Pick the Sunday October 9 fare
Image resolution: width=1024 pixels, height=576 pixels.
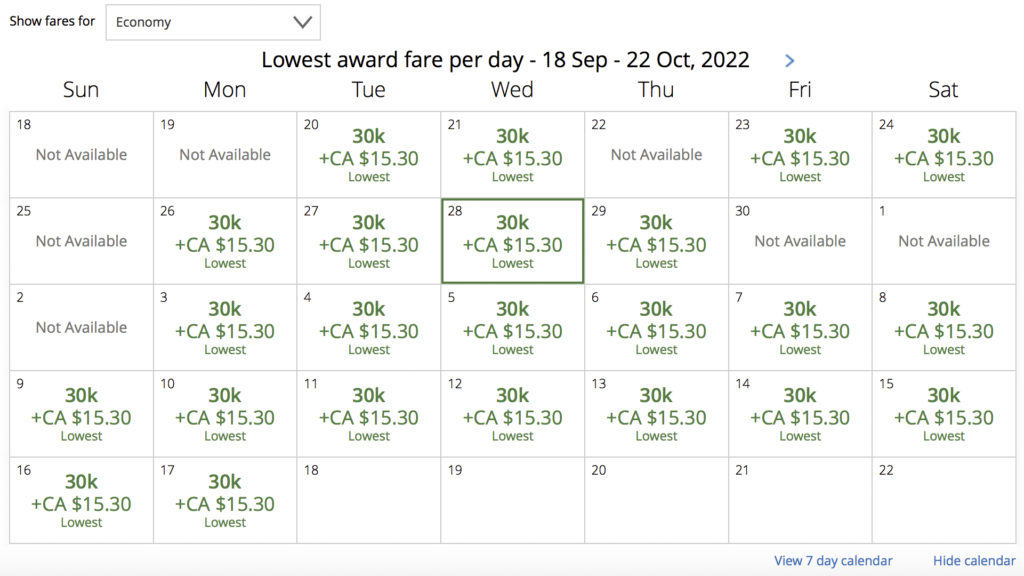(81, 414)
